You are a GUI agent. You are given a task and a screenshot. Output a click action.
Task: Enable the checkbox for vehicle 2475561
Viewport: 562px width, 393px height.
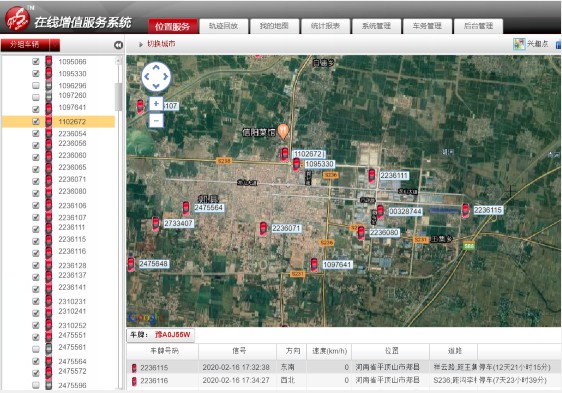point(36,348)
